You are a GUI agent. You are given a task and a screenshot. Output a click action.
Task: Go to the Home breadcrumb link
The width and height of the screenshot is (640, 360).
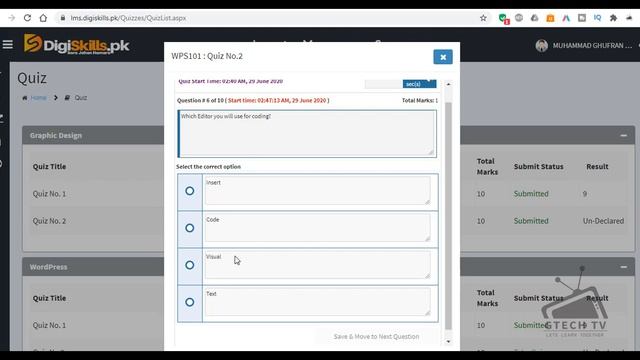(38, 98)
